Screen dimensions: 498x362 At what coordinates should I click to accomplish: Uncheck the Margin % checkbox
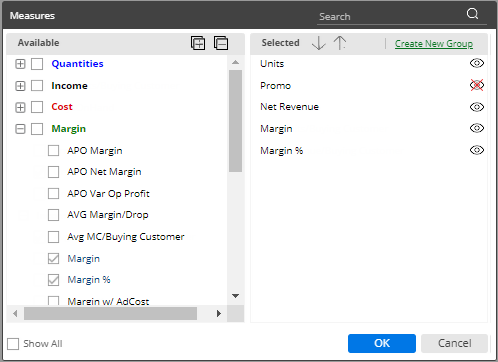coord(53,280)
